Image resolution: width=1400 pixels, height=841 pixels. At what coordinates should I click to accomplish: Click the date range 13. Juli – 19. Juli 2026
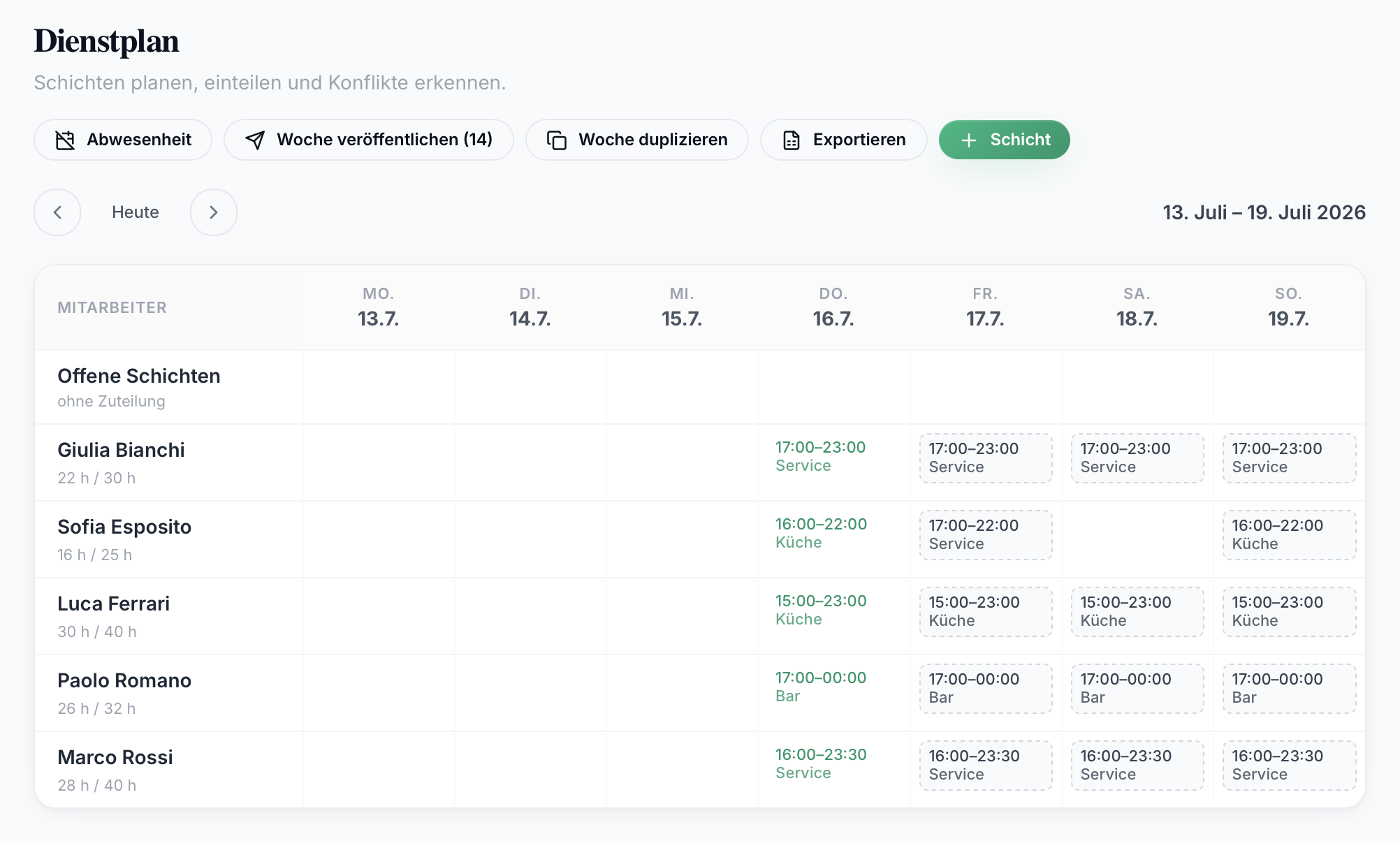click(1264, 212)
